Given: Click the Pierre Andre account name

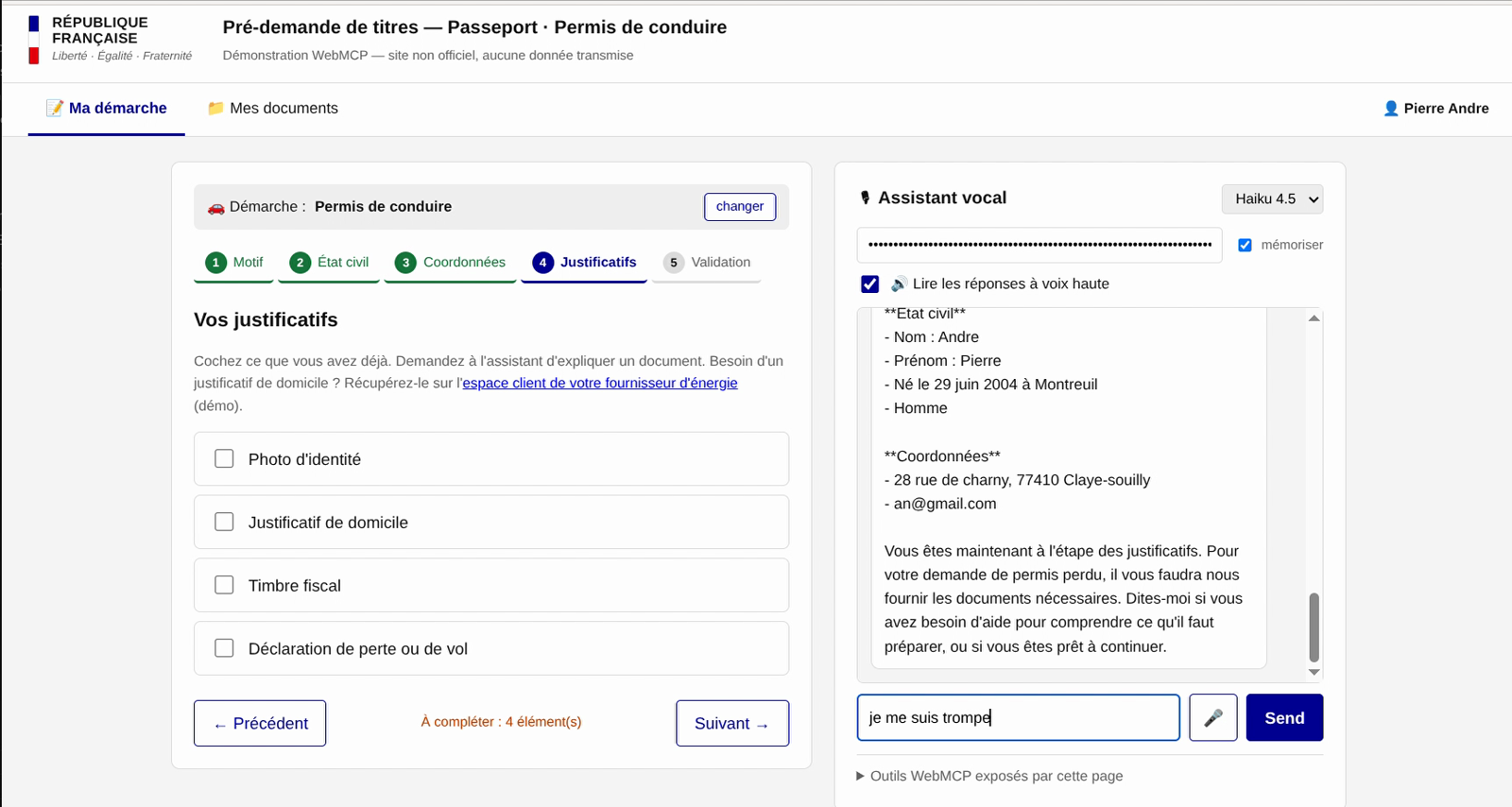Looking at the screenshot, I should click(1446, 109).
